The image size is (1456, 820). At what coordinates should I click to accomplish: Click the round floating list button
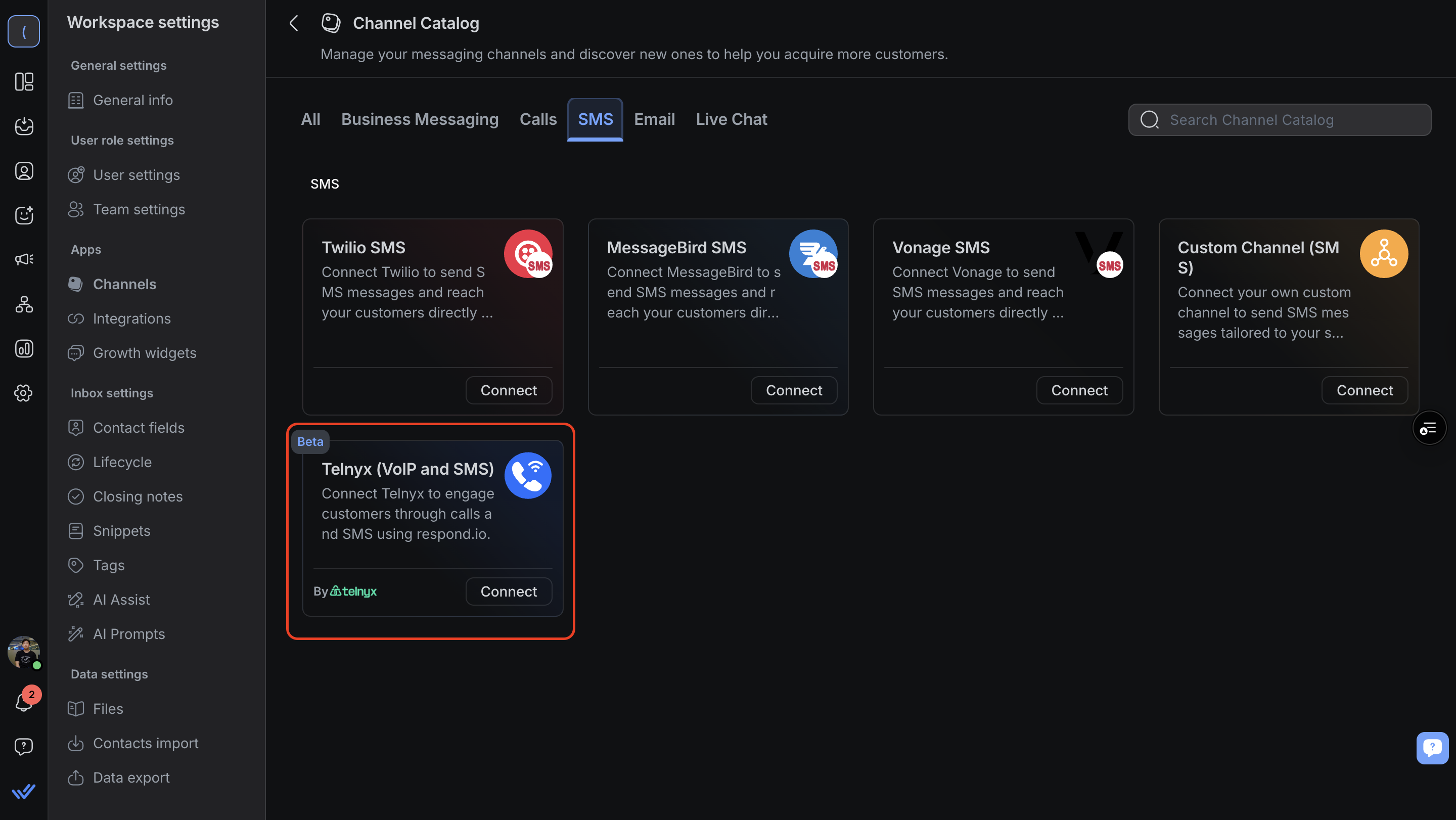[1428, 428]
